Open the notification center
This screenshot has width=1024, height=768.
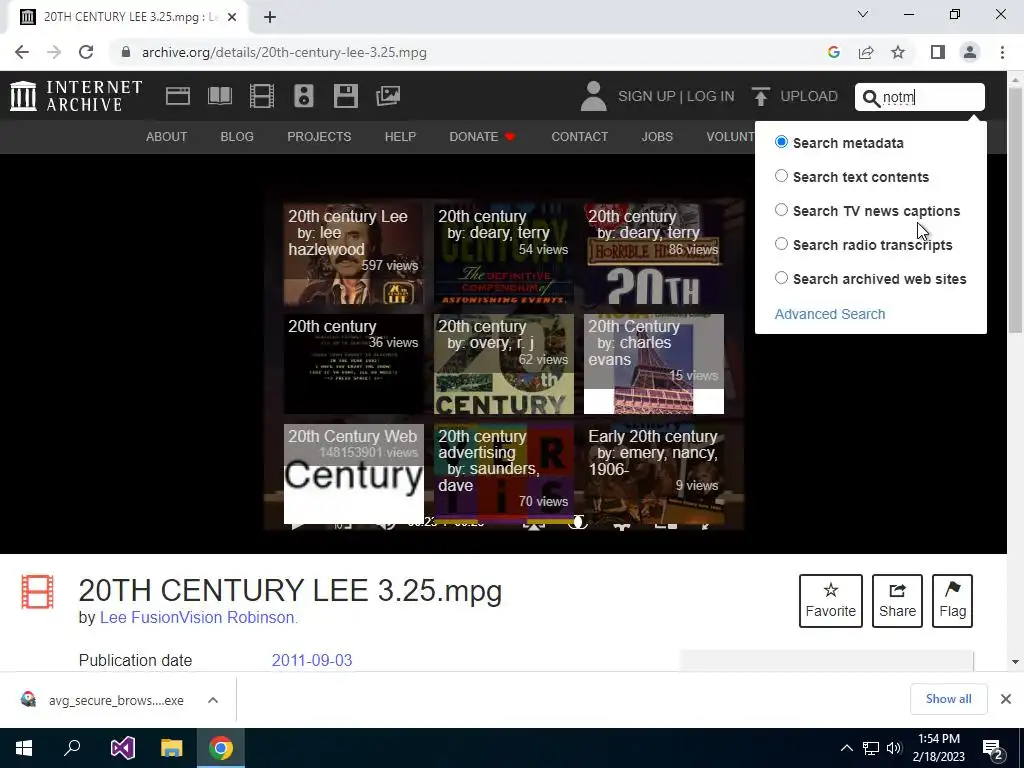pos(993,748)
